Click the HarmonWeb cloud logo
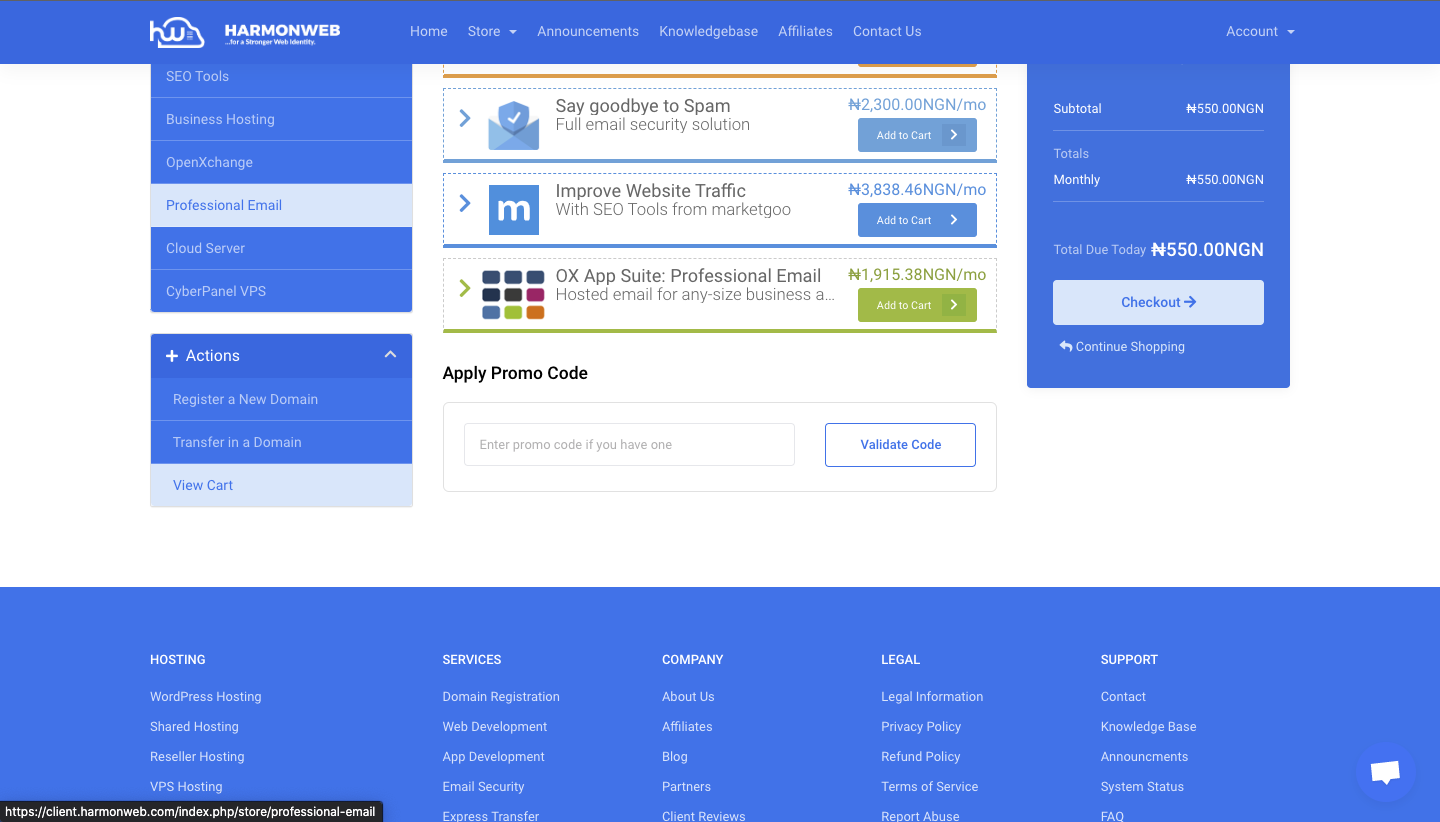The height and width of the screenshot is (822, 1440). click(177, 31)
